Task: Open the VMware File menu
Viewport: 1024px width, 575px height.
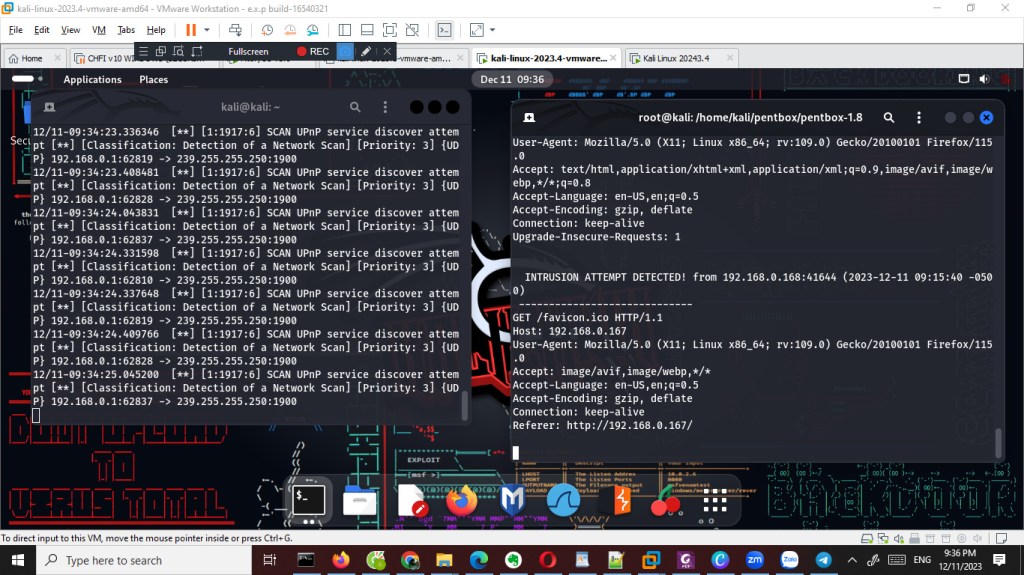Action: click(x=16, y=30)
